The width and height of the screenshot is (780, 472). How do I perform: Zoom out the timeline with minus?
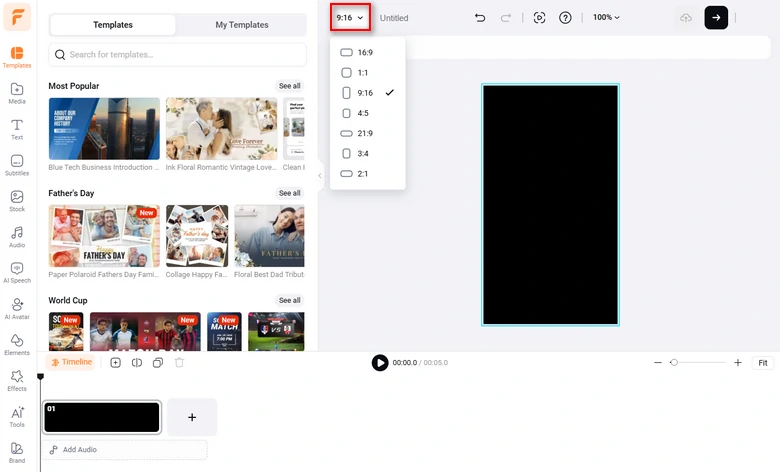[658, 363]
